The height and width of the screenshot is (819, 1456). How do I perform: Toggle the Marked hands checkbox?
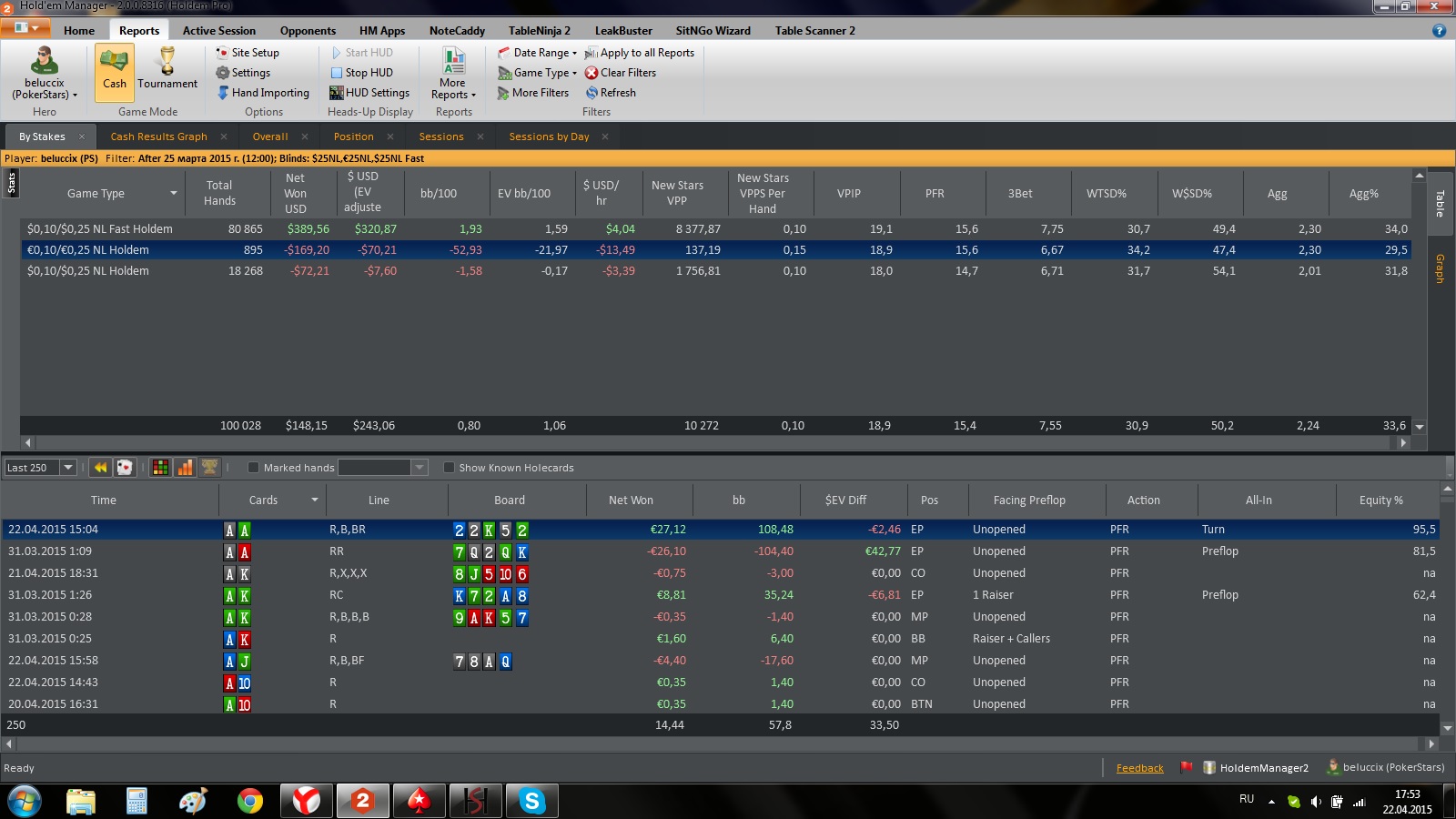click(x=254, y=468)
